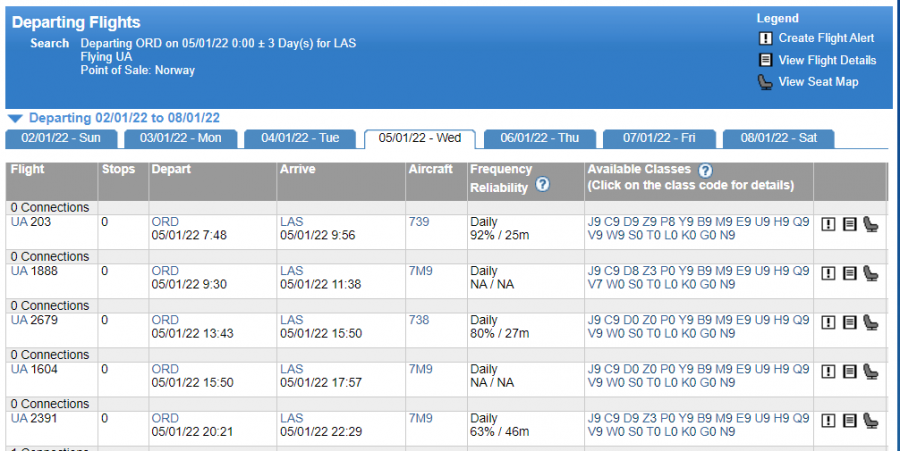Open the UA link for flight 2391
The width and height of the screenshot is (900, 451).
point(19,418)
